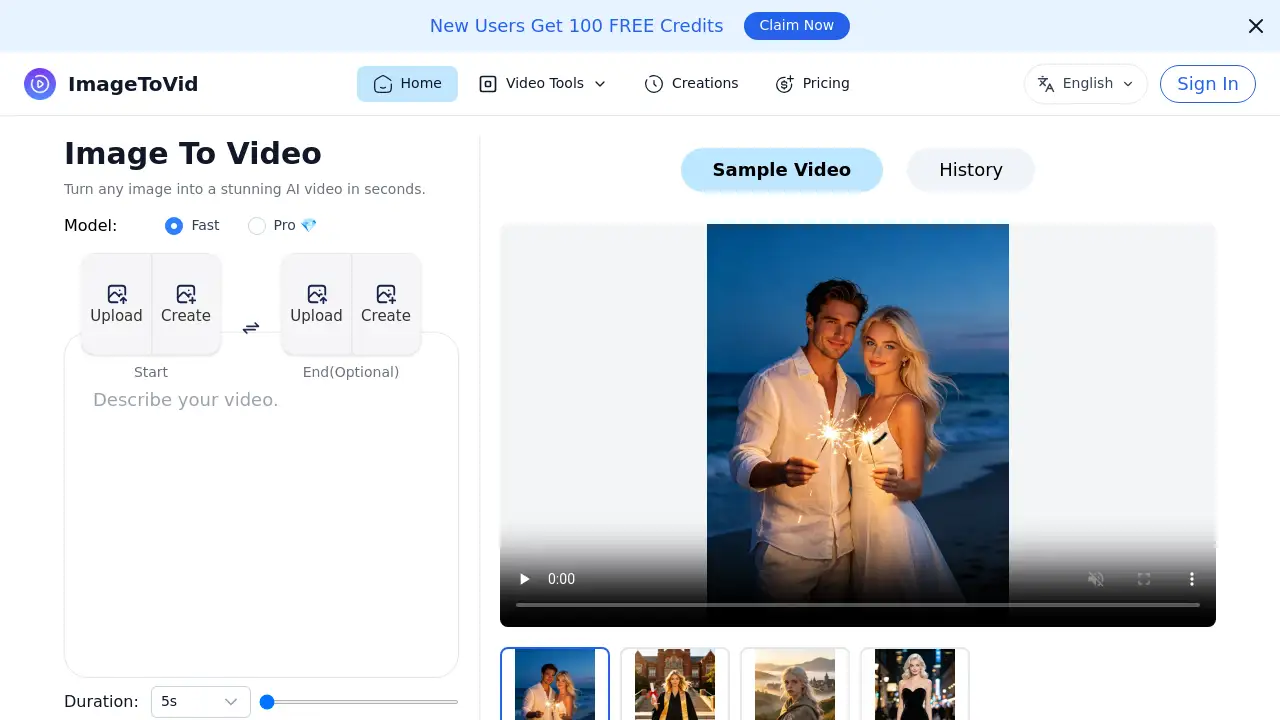The height and width of the screenshot is (720, 1280).
Task: Switch to the History tab
Action: pos(971,170)
